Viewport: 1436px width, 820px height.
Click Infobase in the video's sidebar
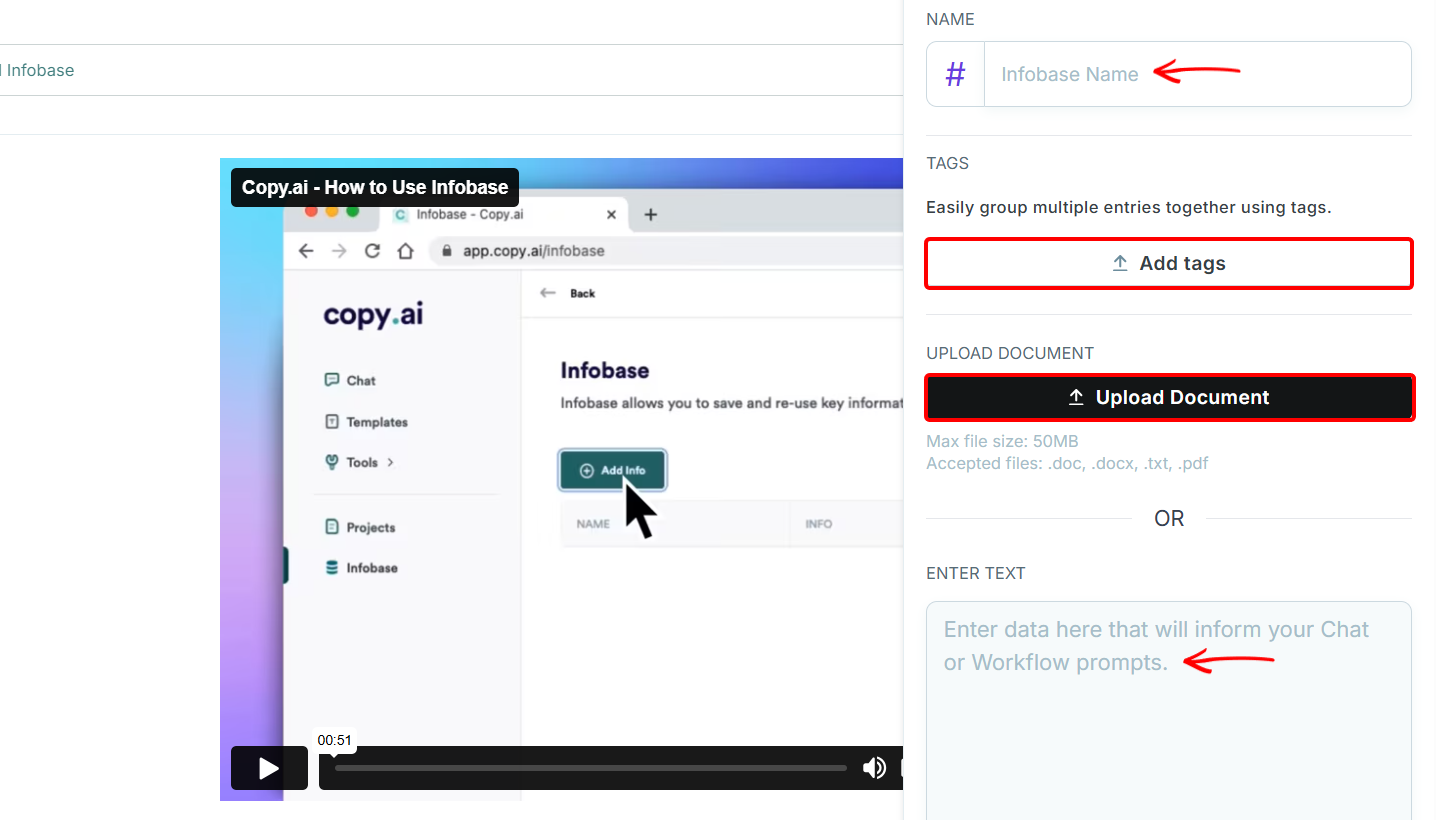pos(361,567)
